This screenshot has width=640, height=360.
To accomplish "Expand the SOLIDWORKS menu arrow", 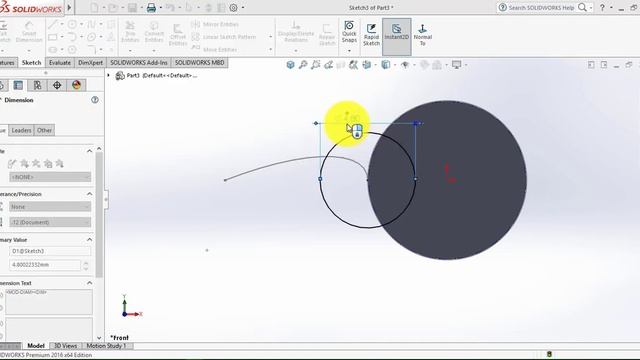I will click(x=69, y=7).
